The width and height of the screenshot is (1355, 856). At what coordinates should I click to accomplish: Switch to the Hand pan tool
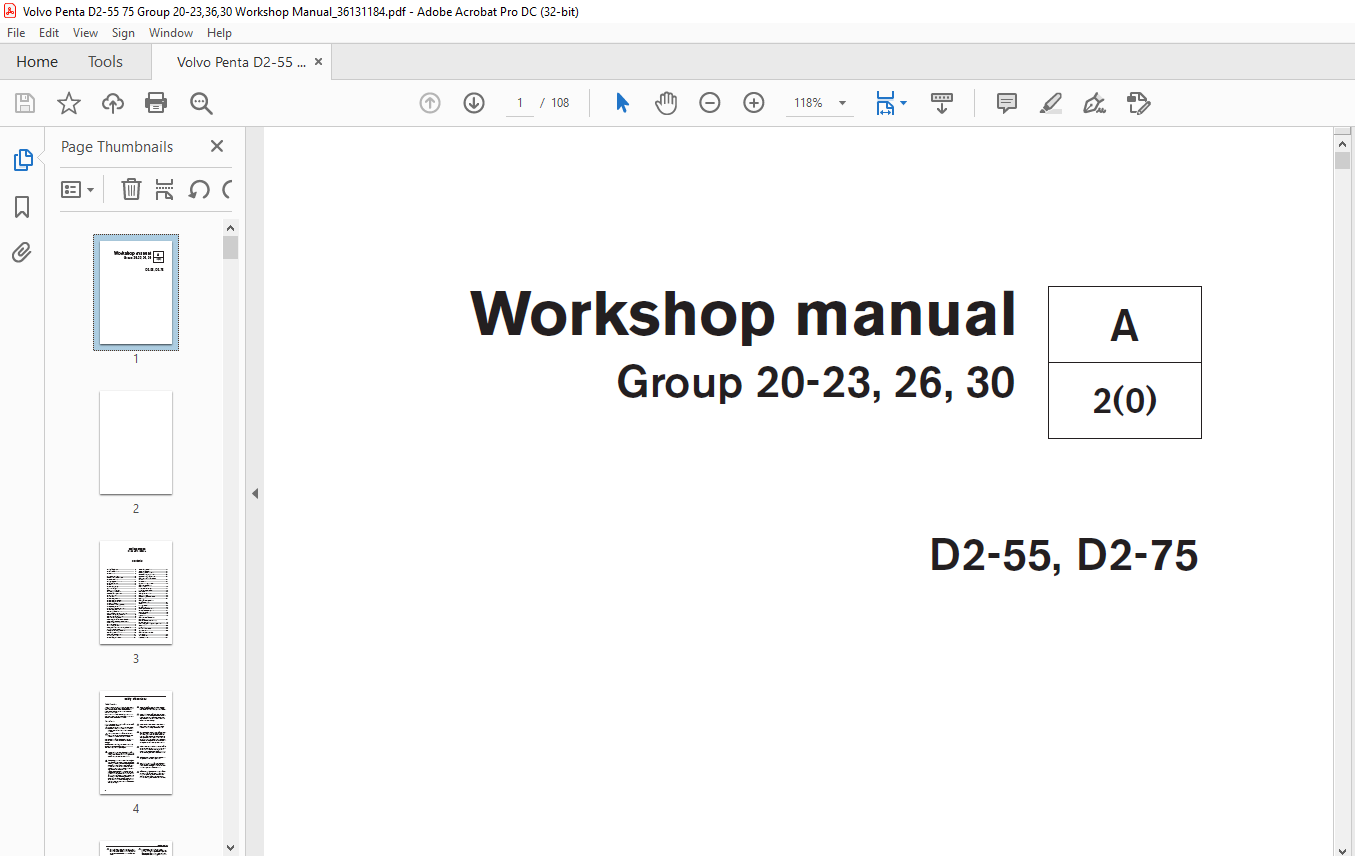[666, 103]
